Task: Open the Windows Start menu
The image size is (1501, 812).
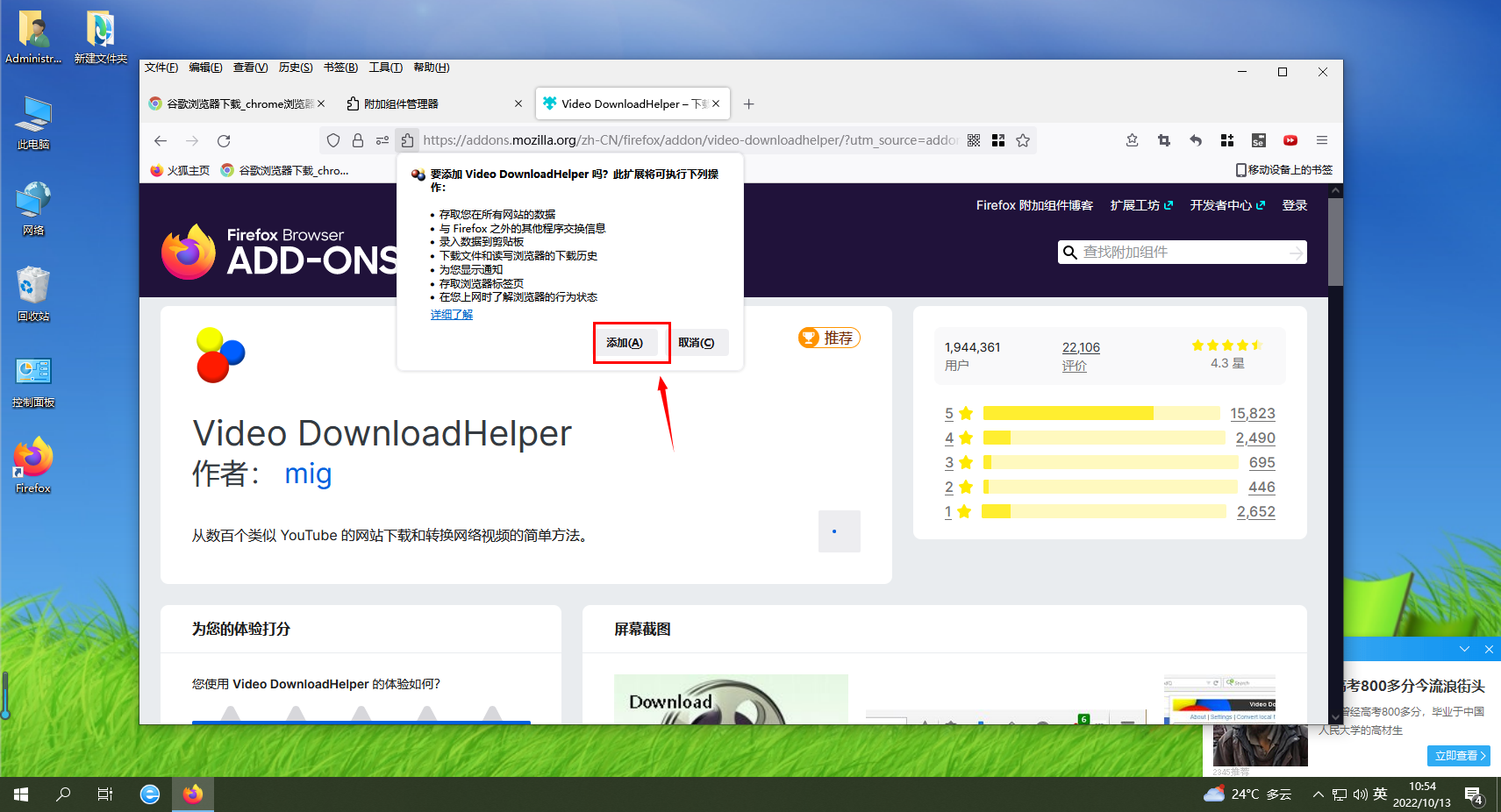Action: 21,794
